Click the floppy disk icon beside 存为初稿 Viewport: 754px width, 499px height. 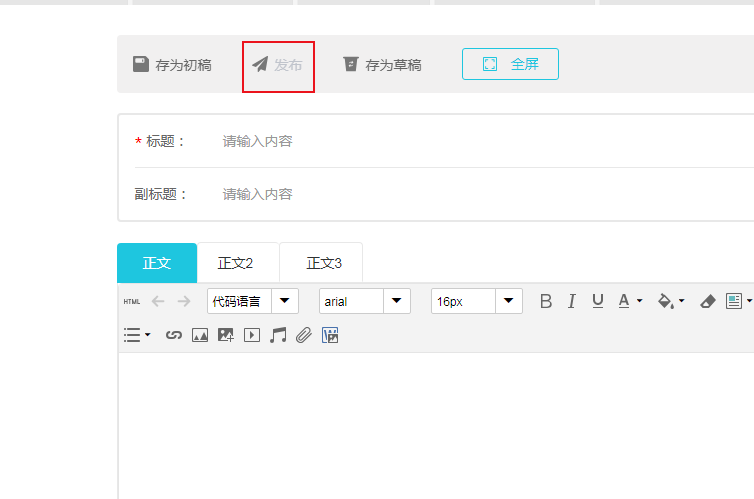(x=141, y=64)
